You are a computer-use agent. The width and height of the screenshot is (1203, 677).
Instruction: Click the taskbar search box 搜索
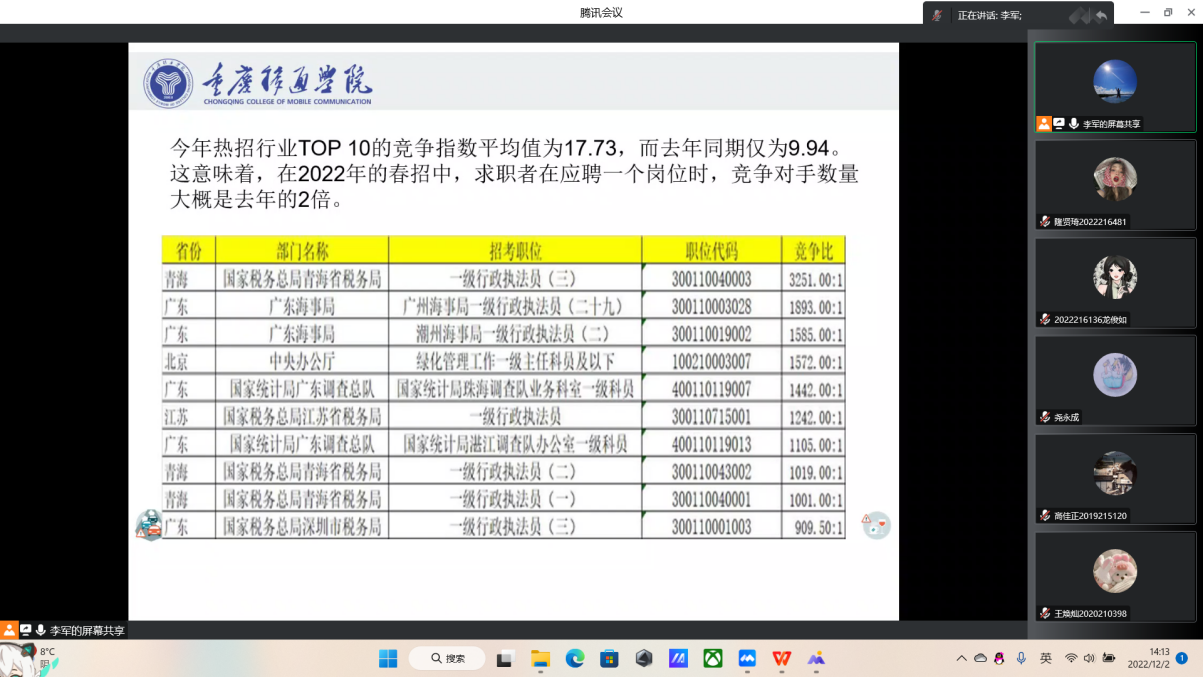(x=447, y=658)
